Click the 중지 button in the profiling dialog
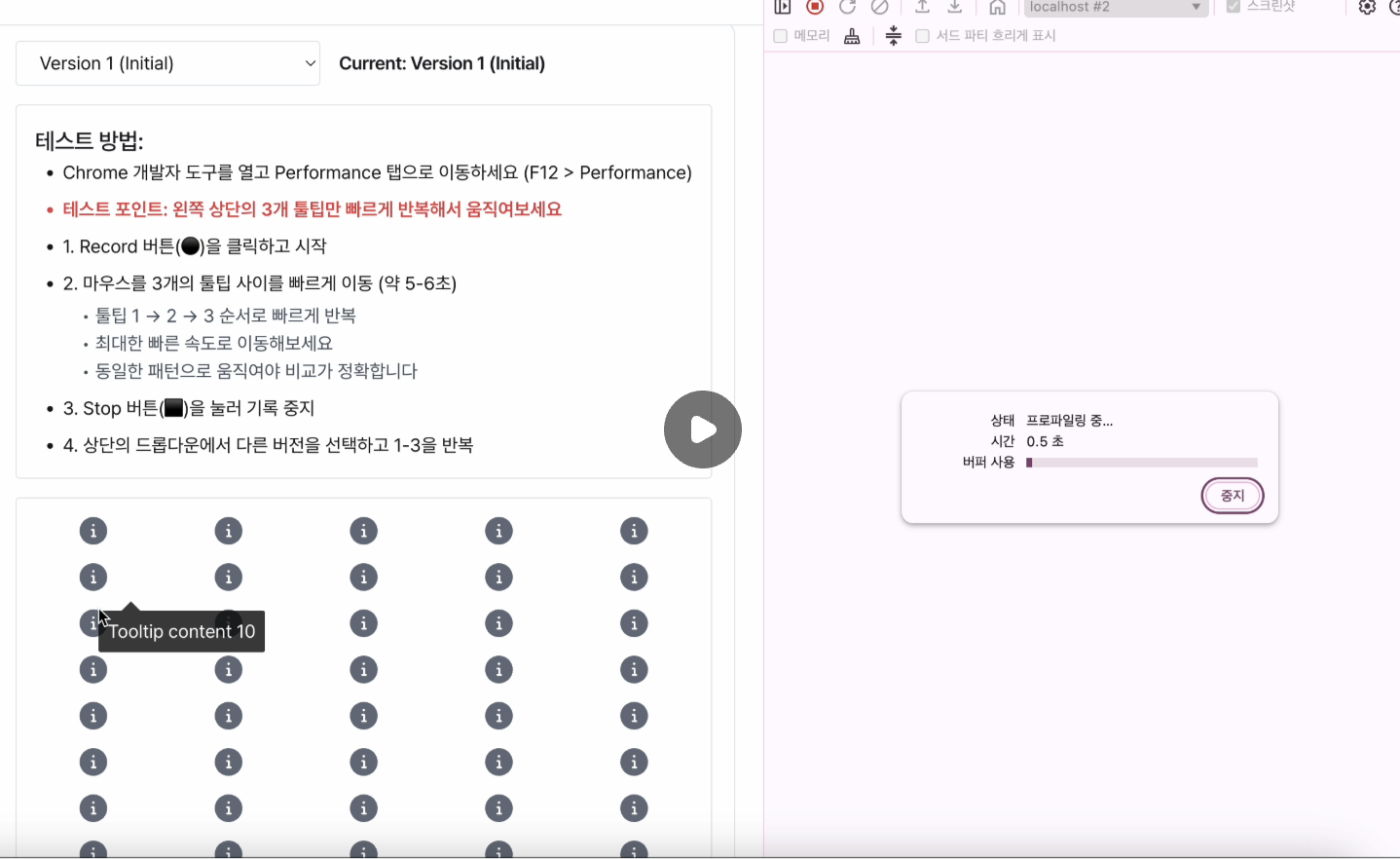Viewport: 1400px width, 859px height. point(1232,496)
